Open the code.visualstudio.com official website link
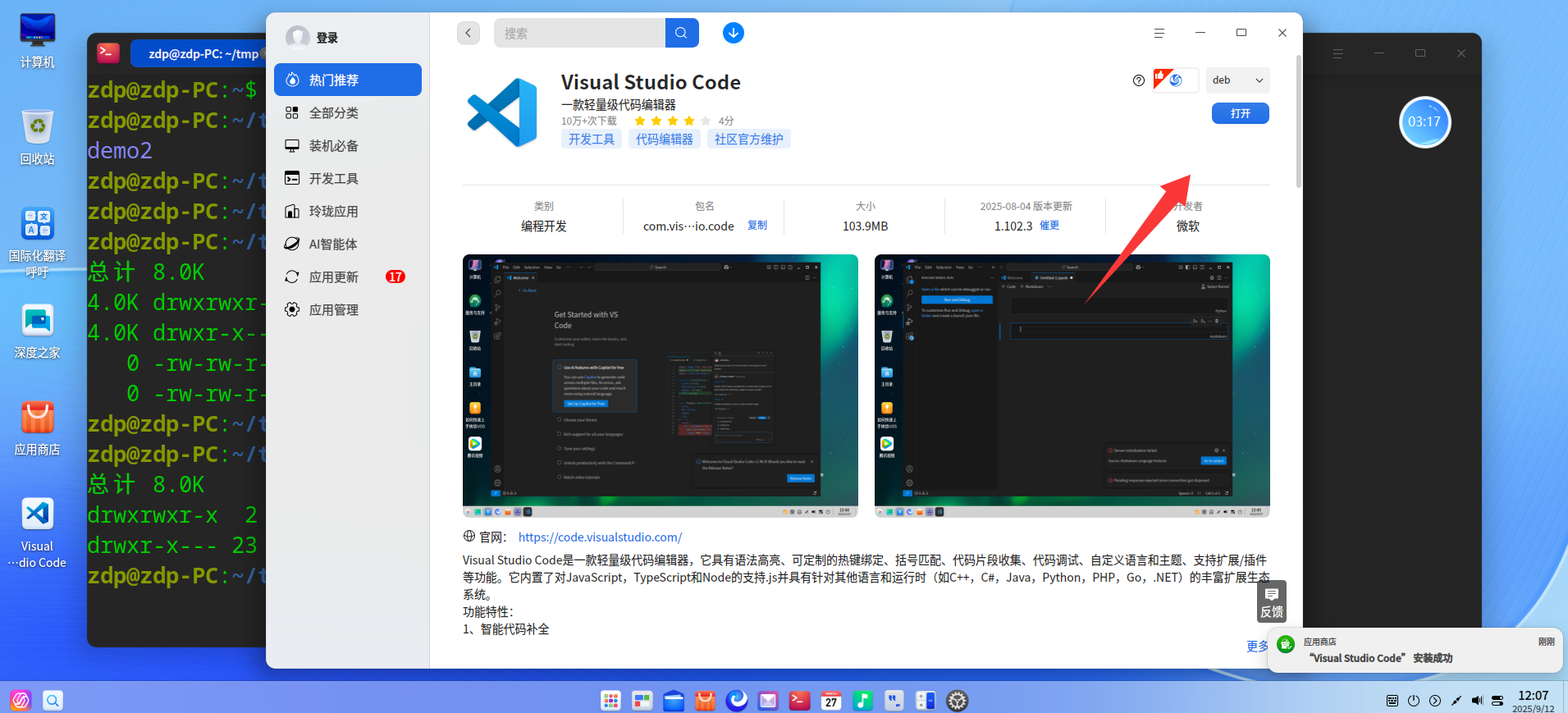The image size is (1568, 713). pos(600,537)
